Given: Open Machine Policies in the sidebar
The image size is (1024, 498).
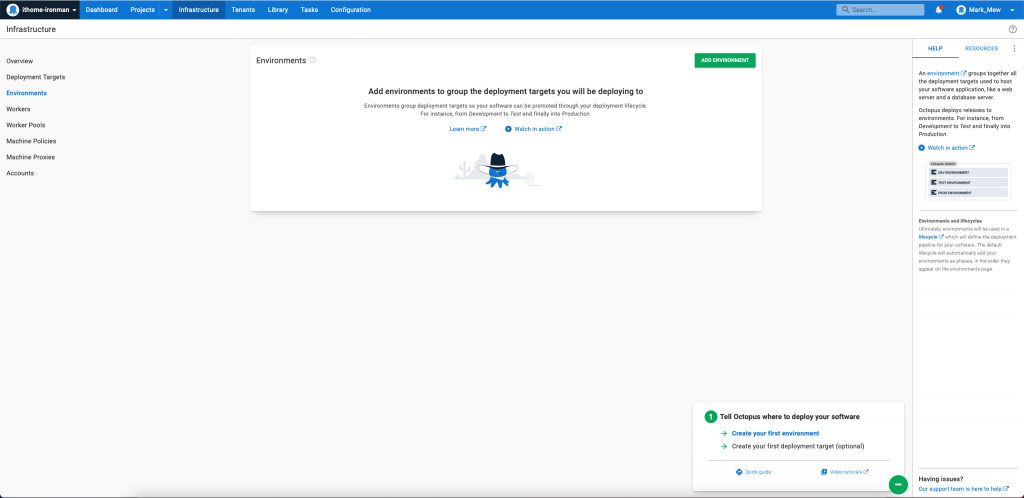Looking at the screenshot, I should tap(31, 141).
